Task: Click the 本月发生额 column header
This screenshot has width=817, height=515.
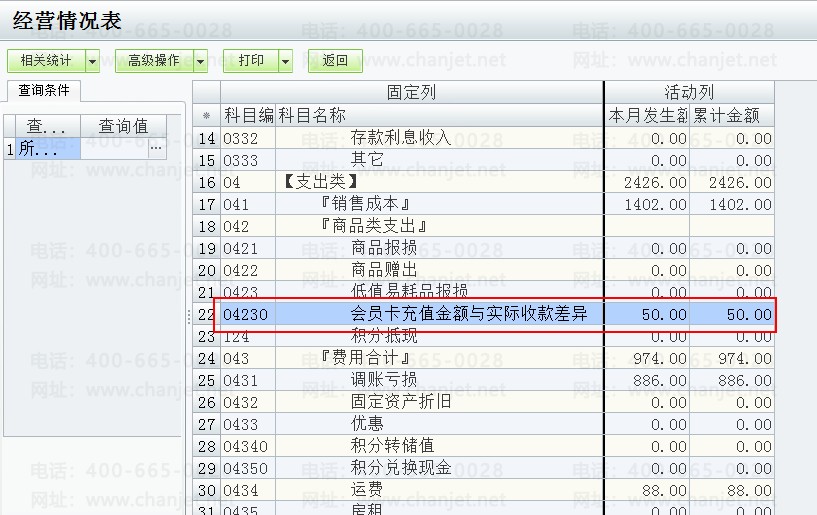Action: pyautogui.click(x=647, y=115)
